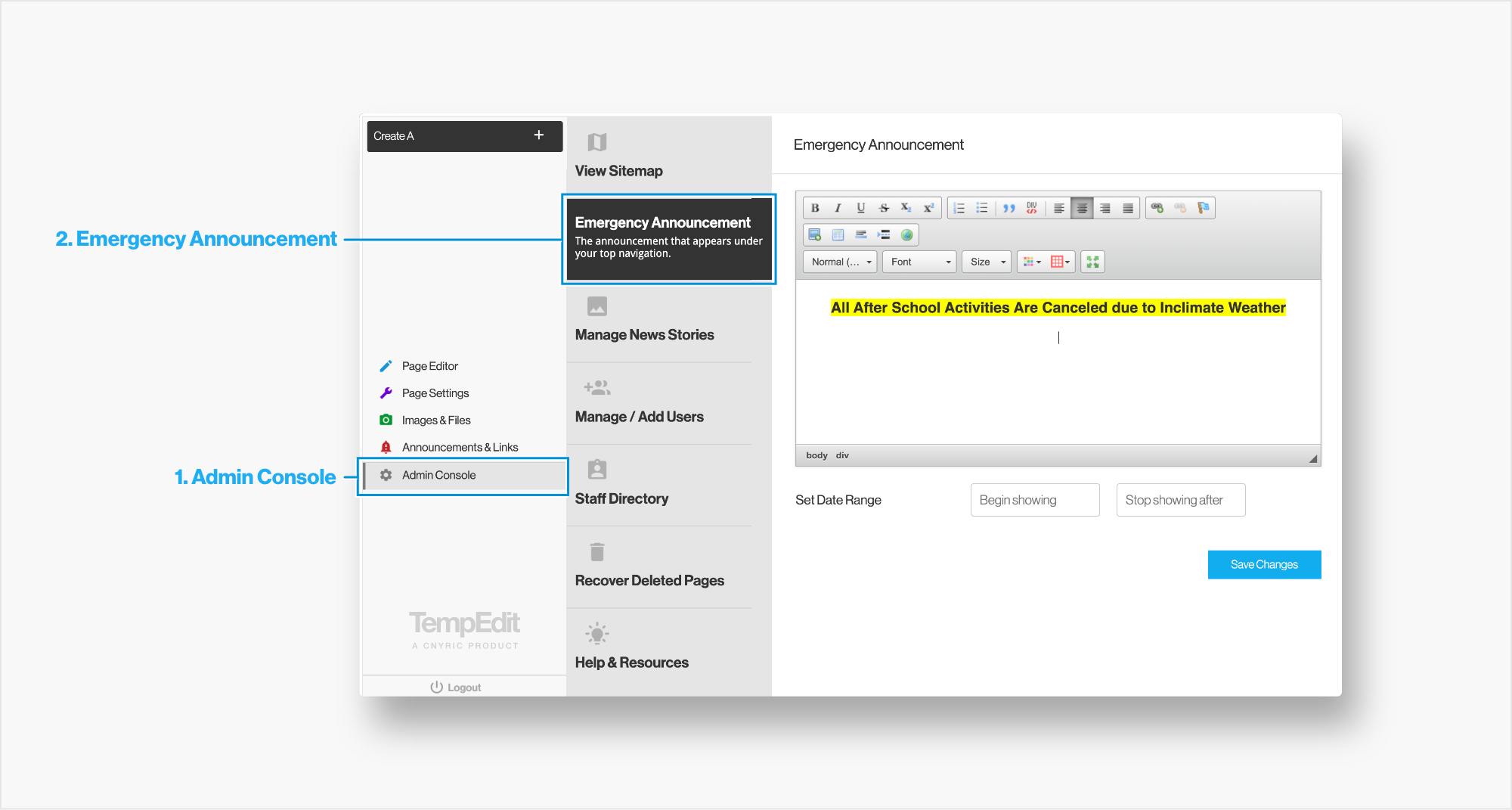Image resolution: width=1512 pixels, height=810 pixels.
Task: Click Save Changes button
Action: 1264,564
